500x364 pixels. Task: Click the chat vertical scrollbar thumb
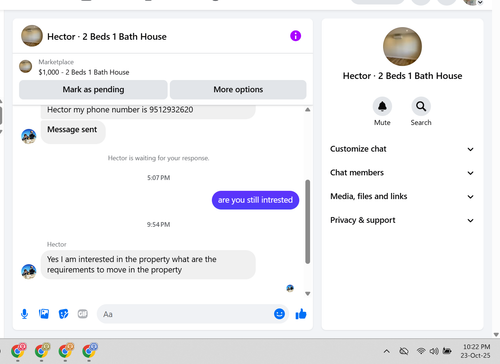coord(307,222)
